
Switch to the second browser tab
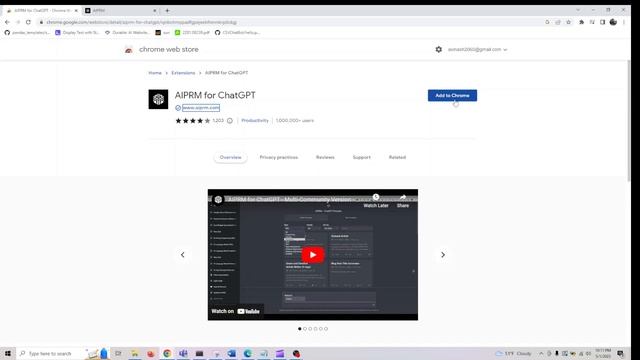coord(120,11)
